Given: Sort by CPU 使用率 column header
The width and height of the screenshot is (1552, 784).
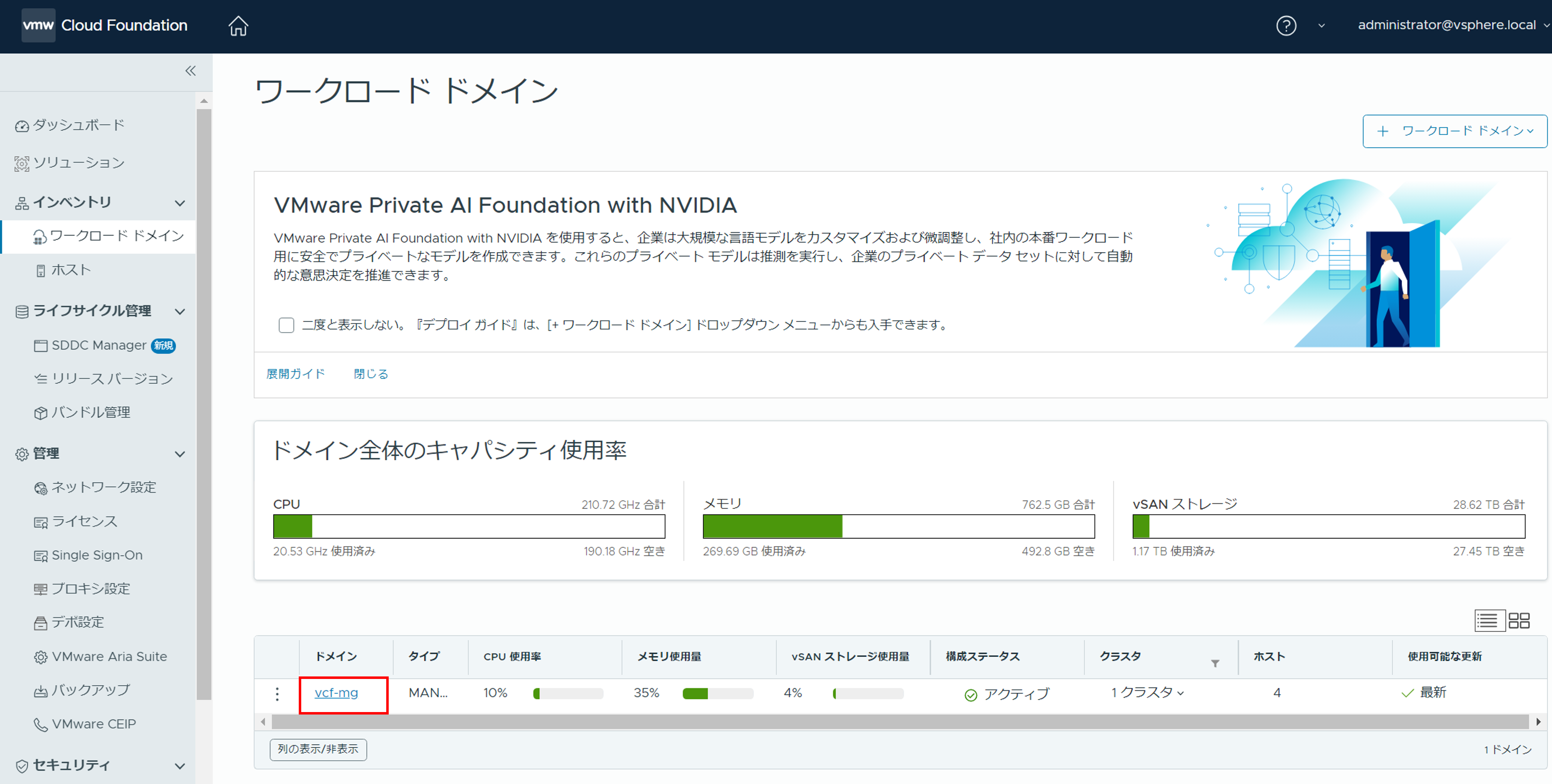Looking at the screenshot, I should [512, 656].
